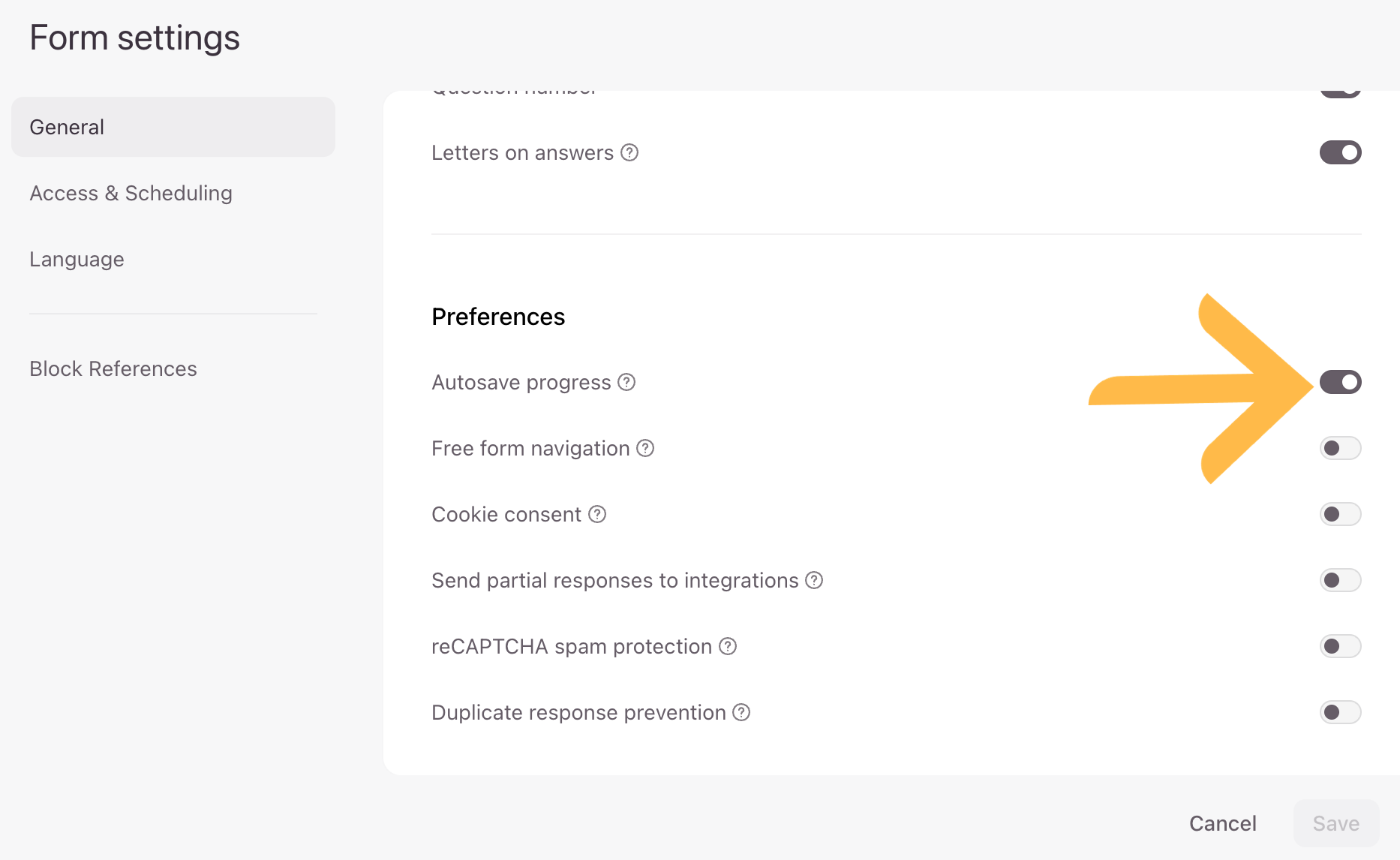The image size is (1400, 860).
Task: Show help for Send partial responses to integrations
Action: pos(814,580)
